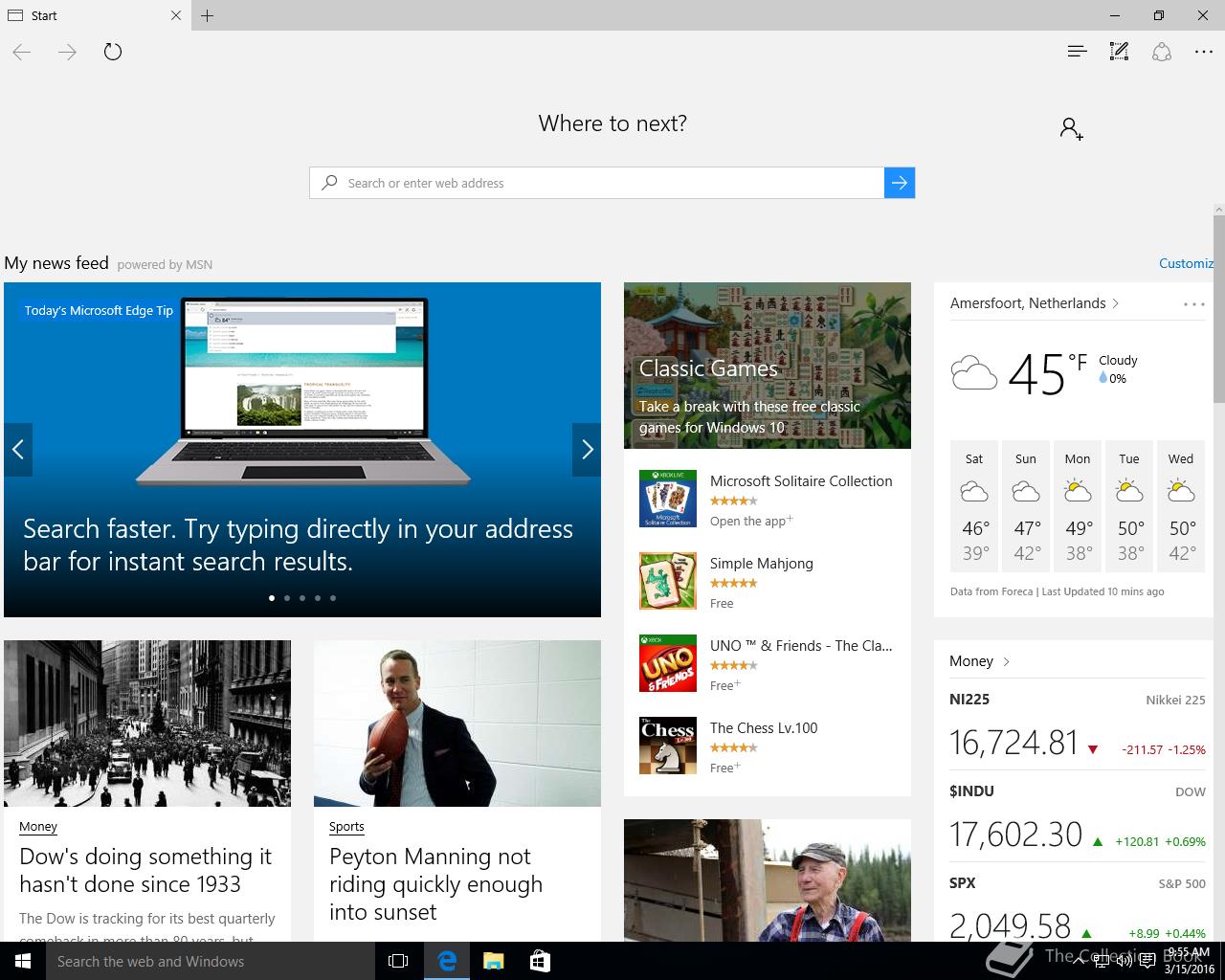Select the Sat forecast column

coord(974,507)
